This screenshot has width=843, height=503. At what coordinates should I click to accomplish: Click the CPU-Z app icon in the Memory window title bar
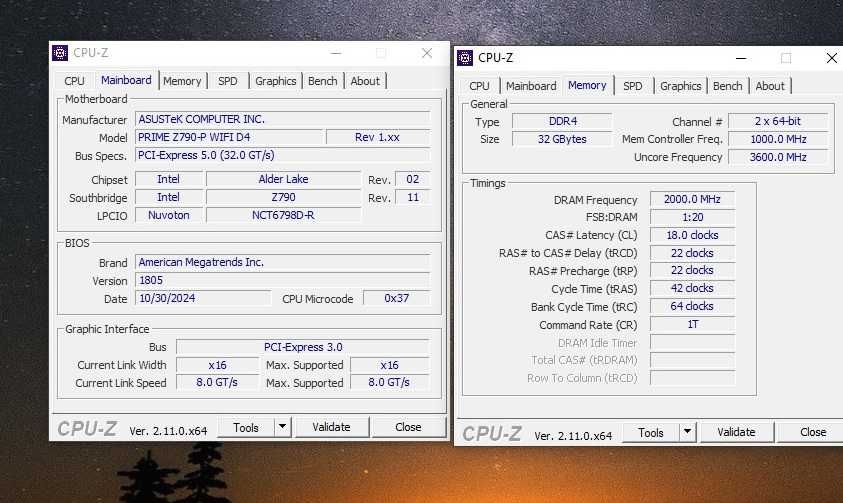tap(465, 58)
